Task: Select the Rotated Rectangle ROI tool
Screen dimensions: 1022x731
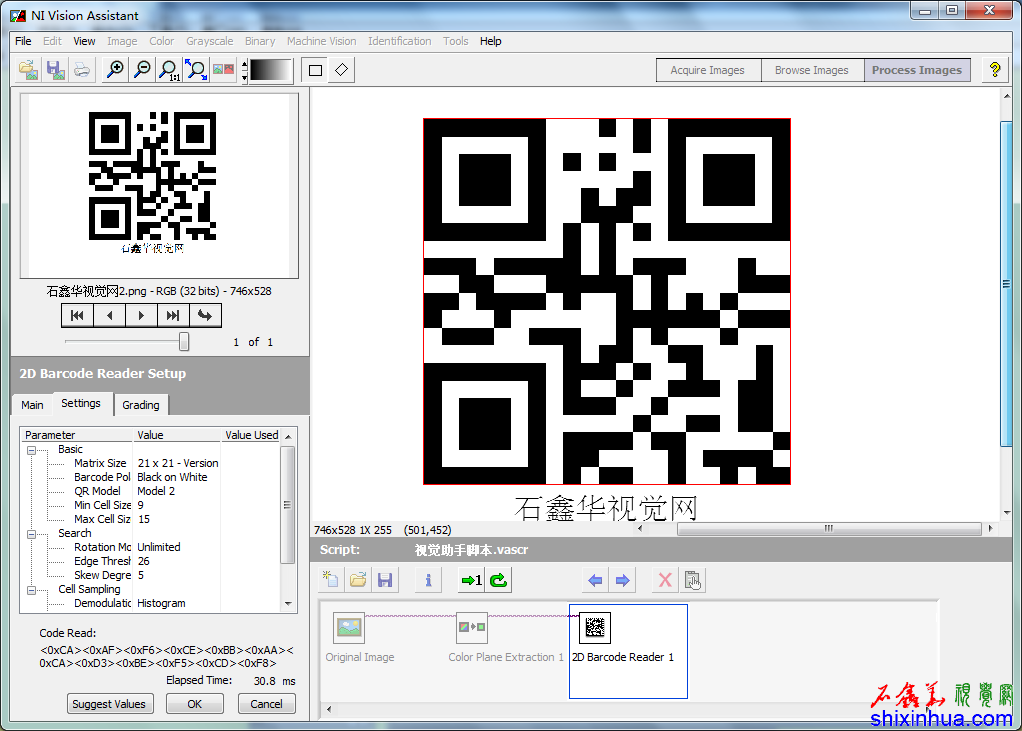Action: click(342, 70)
